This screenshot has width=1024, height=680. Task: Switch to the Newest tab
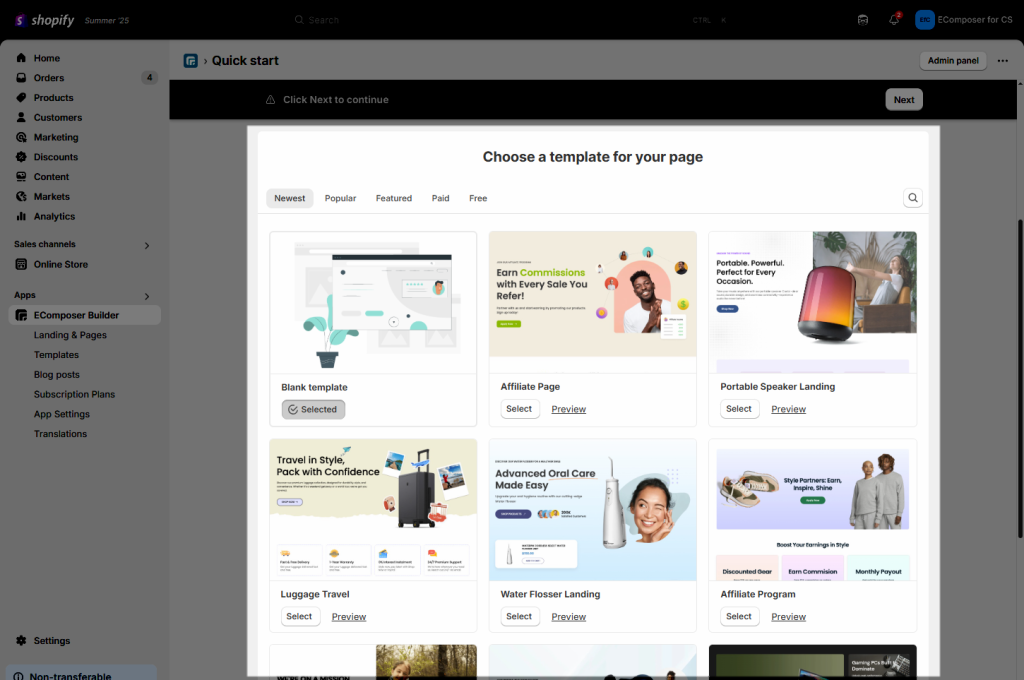289,198
